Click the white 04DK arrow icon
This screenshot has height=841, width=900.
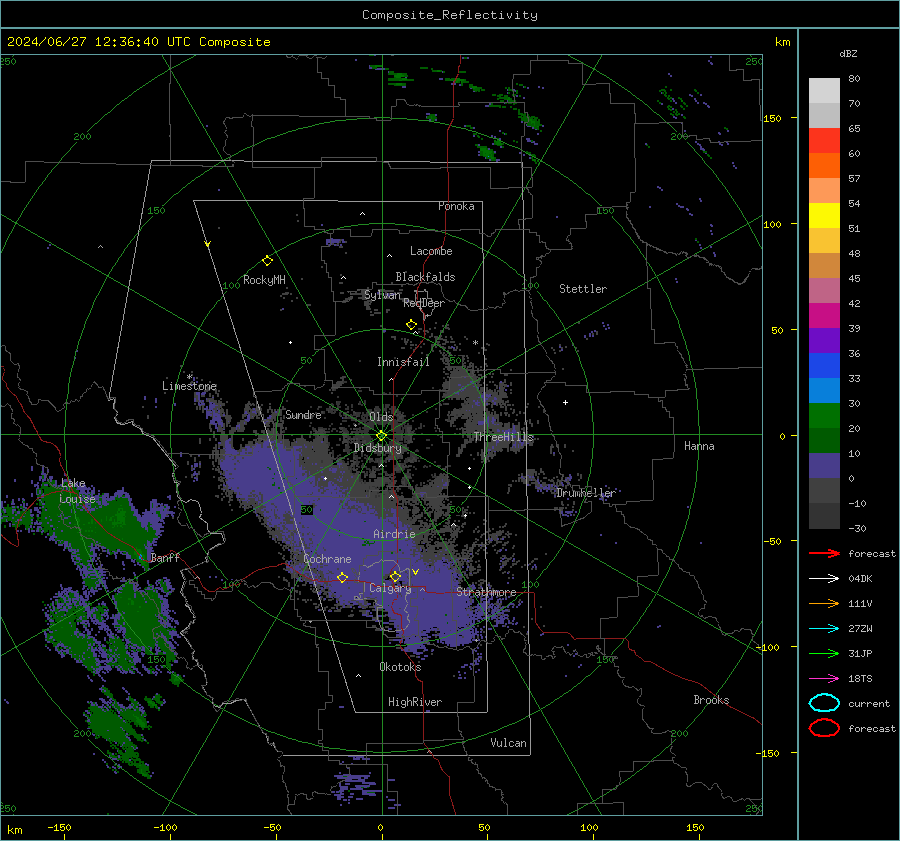[824, 579]
